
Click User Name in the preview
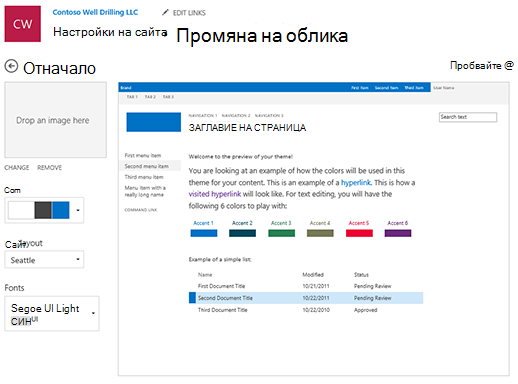coord(443,88)
